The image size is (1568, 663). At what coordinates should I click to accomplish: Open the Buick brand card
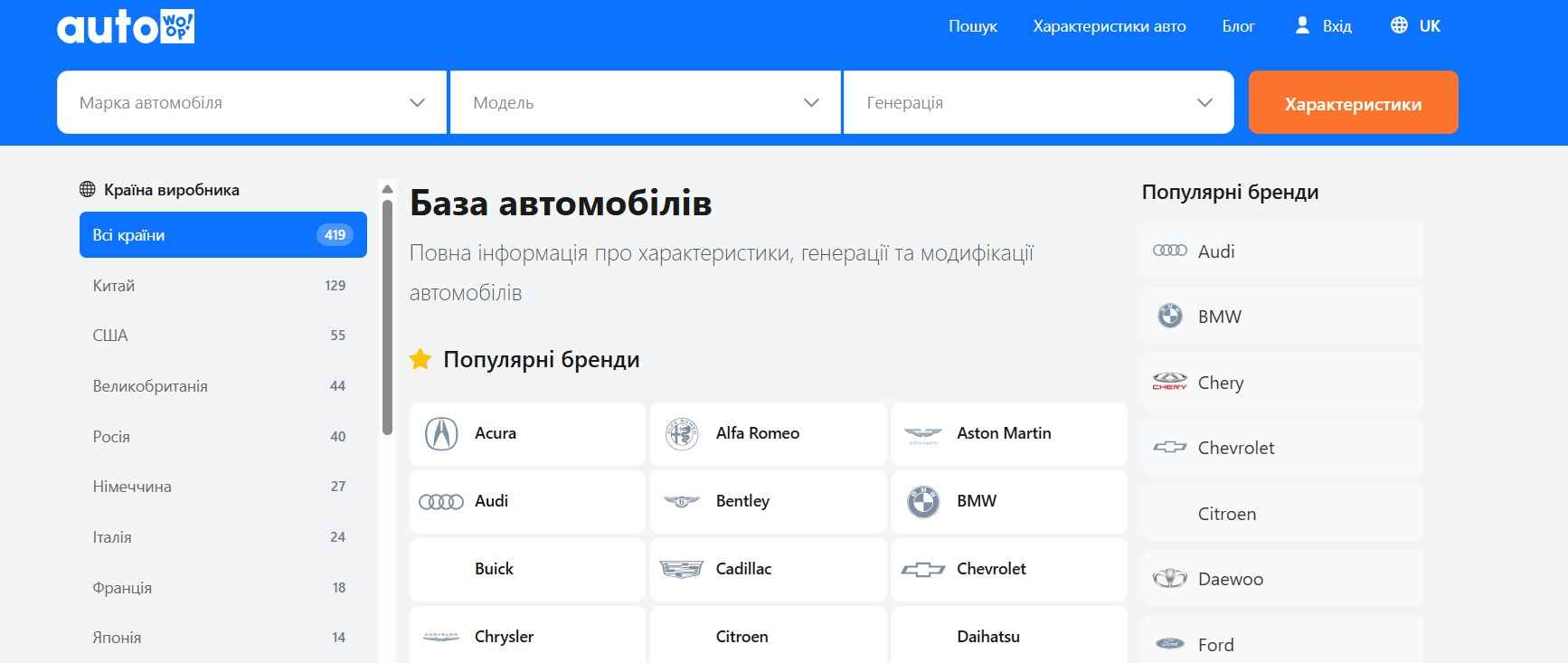[527, 569]
